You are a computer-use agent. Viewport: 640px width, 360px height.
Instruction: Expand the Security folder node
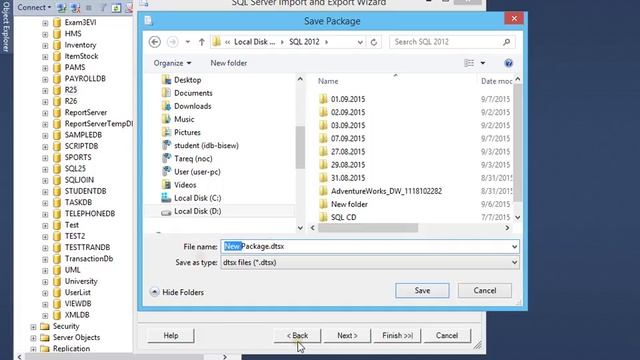(x=33, y=327)
